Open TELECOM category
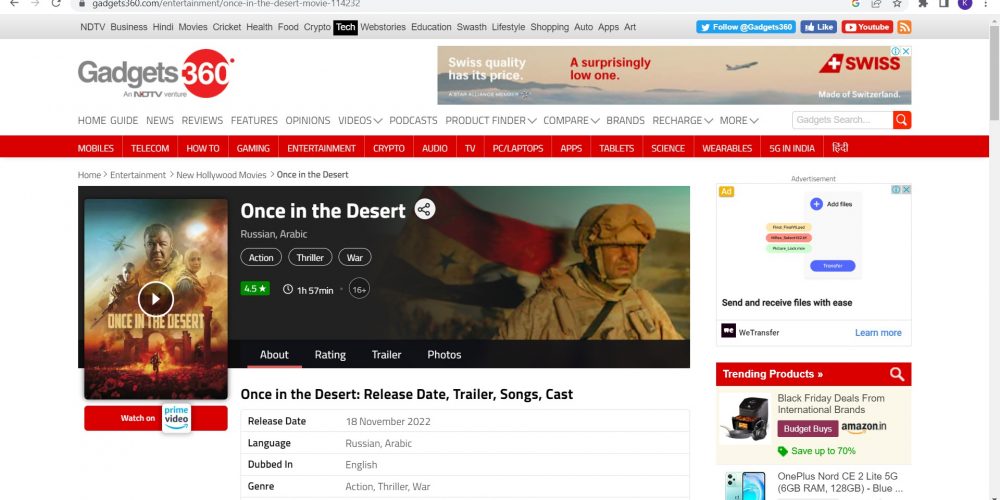The width and height of the screenshot is (1000, 500). [x=150, y=148]
